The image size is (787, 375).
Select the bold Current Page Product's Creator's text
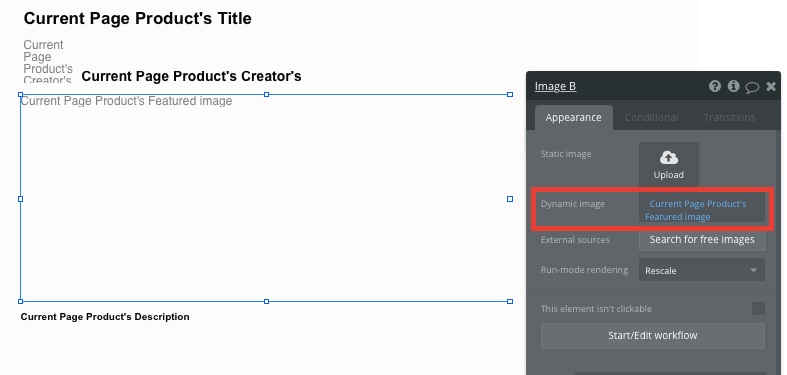click(x=191, y=76)
